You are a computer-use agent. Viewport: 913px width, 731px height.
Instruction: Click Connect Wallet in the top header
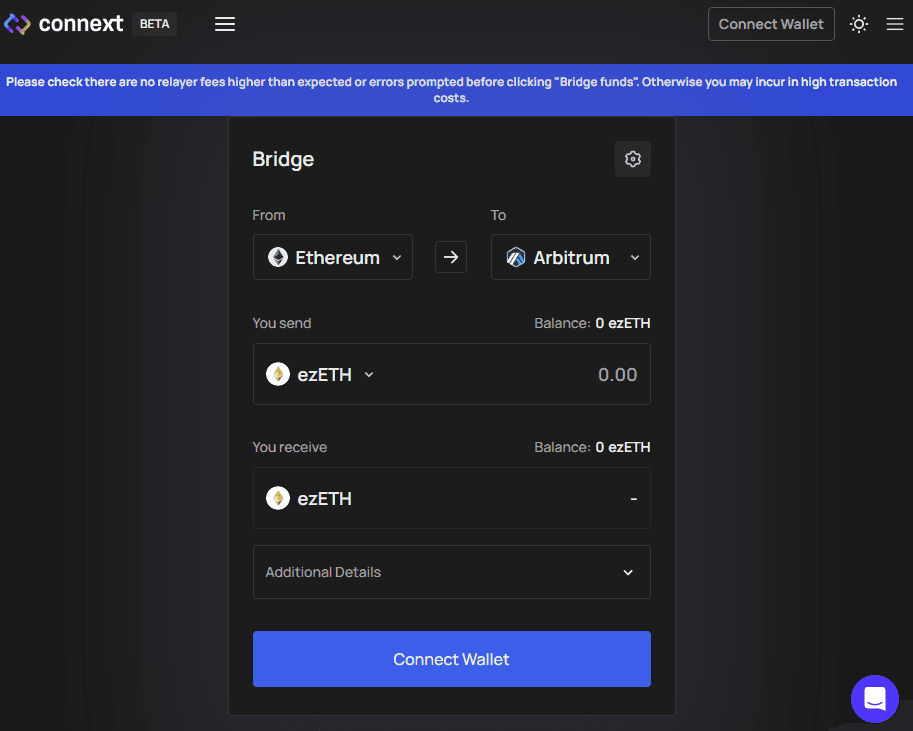click(770, 24)
